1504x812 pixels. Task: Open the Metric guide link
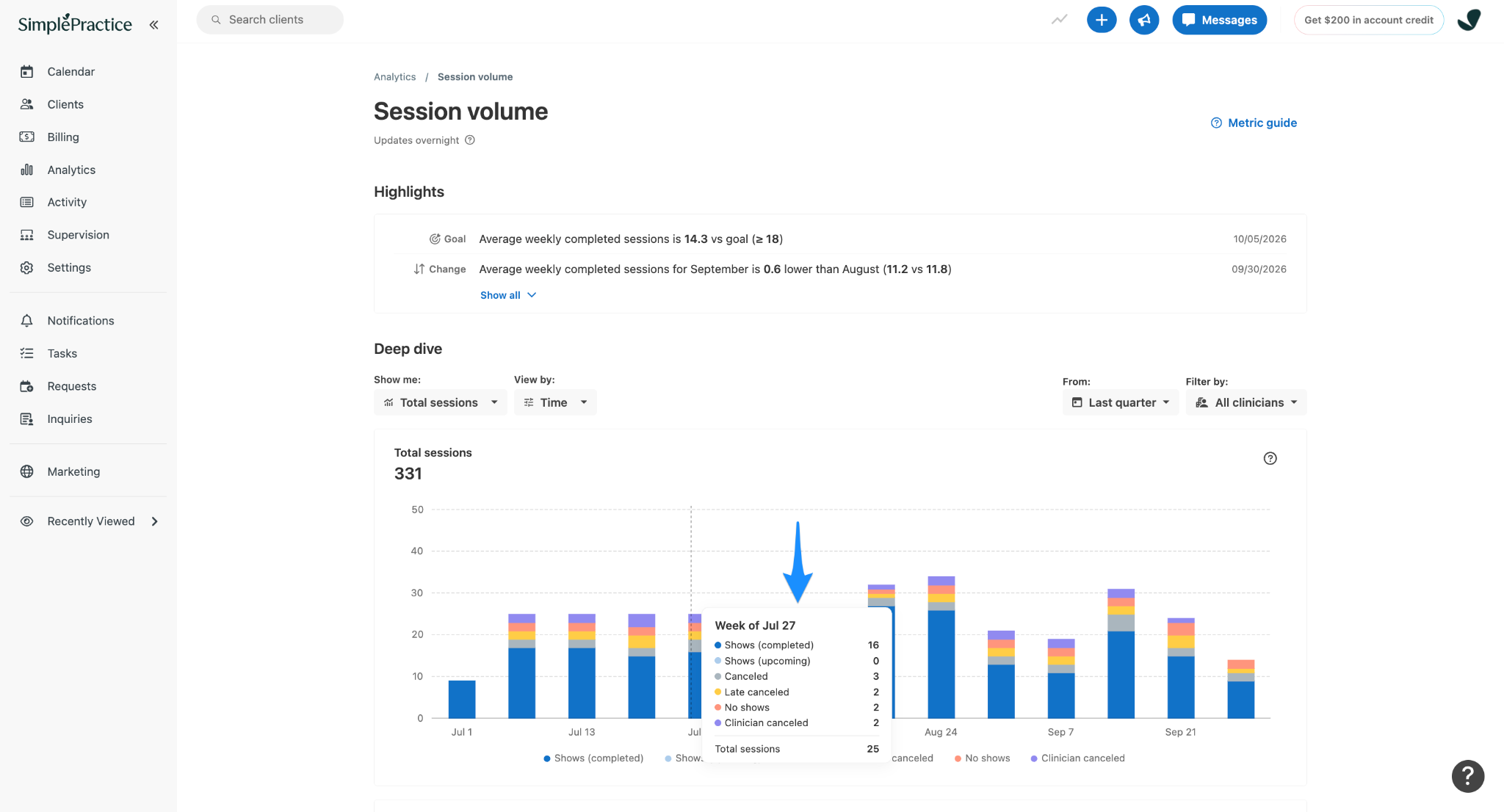(1254, 123)
